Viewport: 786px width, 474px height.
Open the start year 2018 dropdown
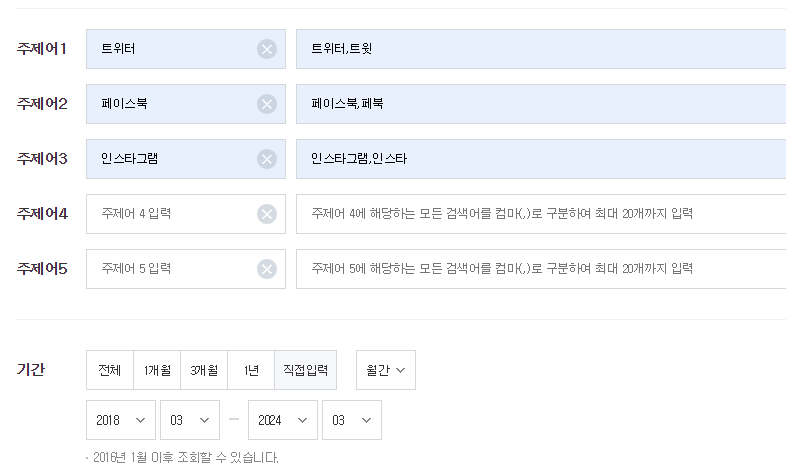(120, 420)
